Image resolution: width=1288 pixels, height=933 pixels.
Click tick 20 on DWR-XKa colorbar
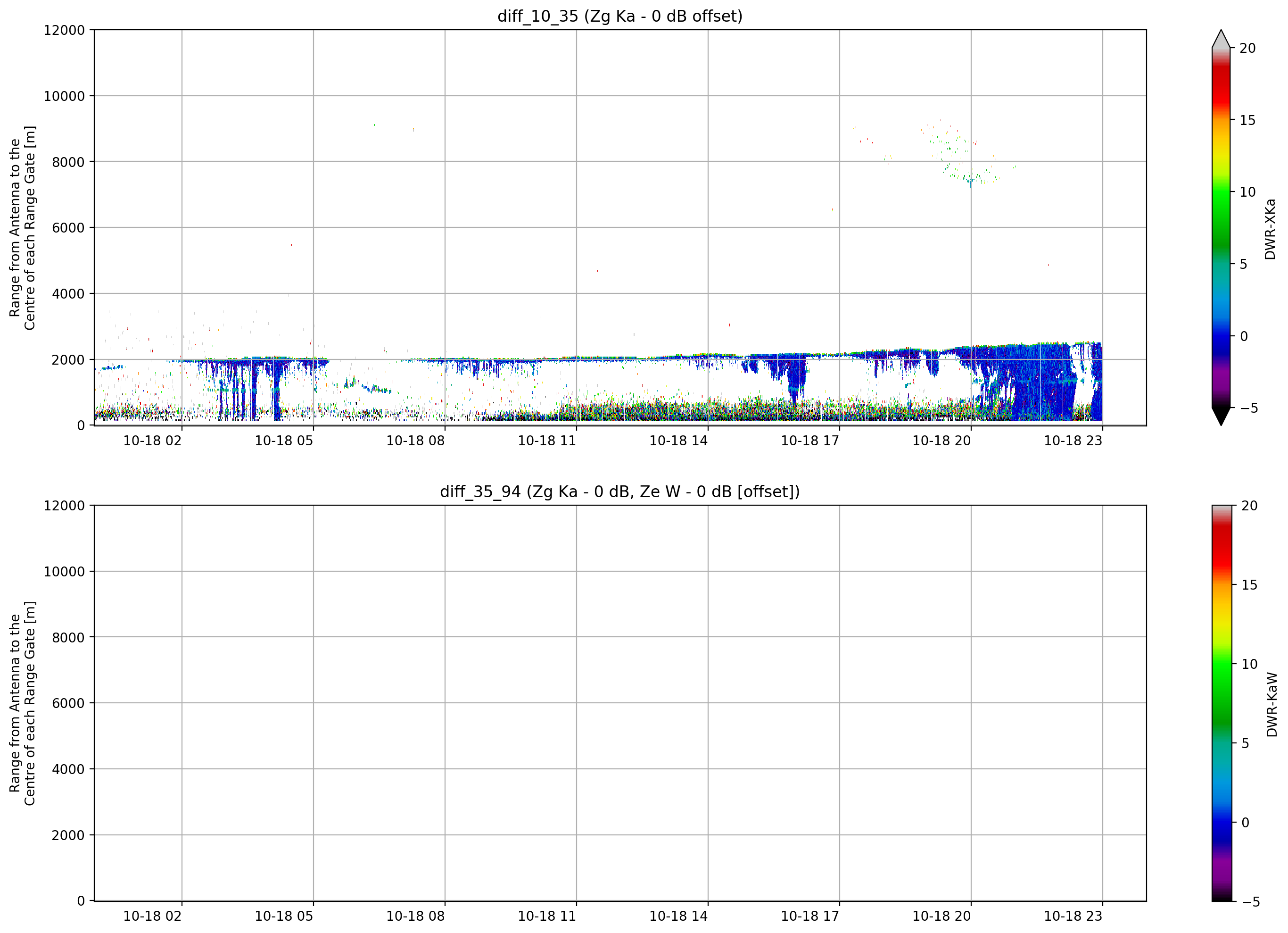[x=1247, y=48]
